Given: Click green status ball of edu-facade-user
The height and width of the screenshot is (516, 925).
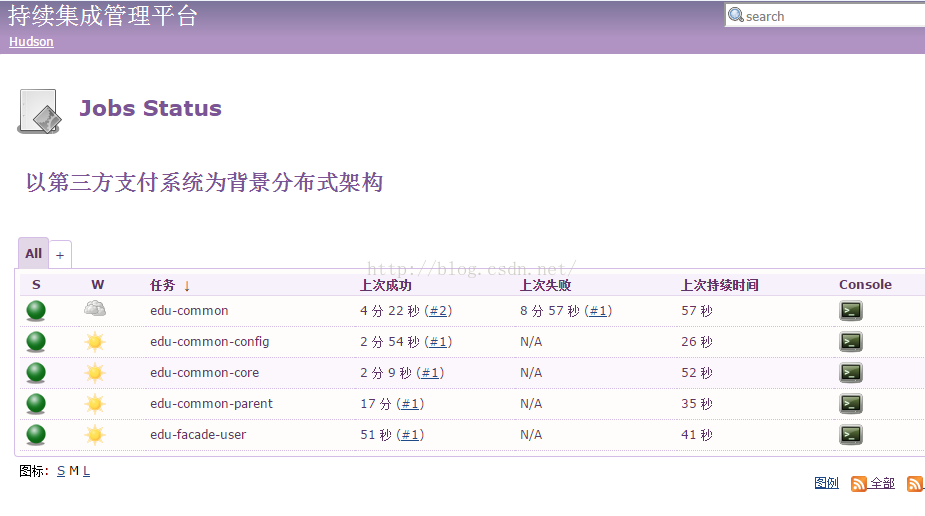Looking at the screenshot, I should 36,434.
